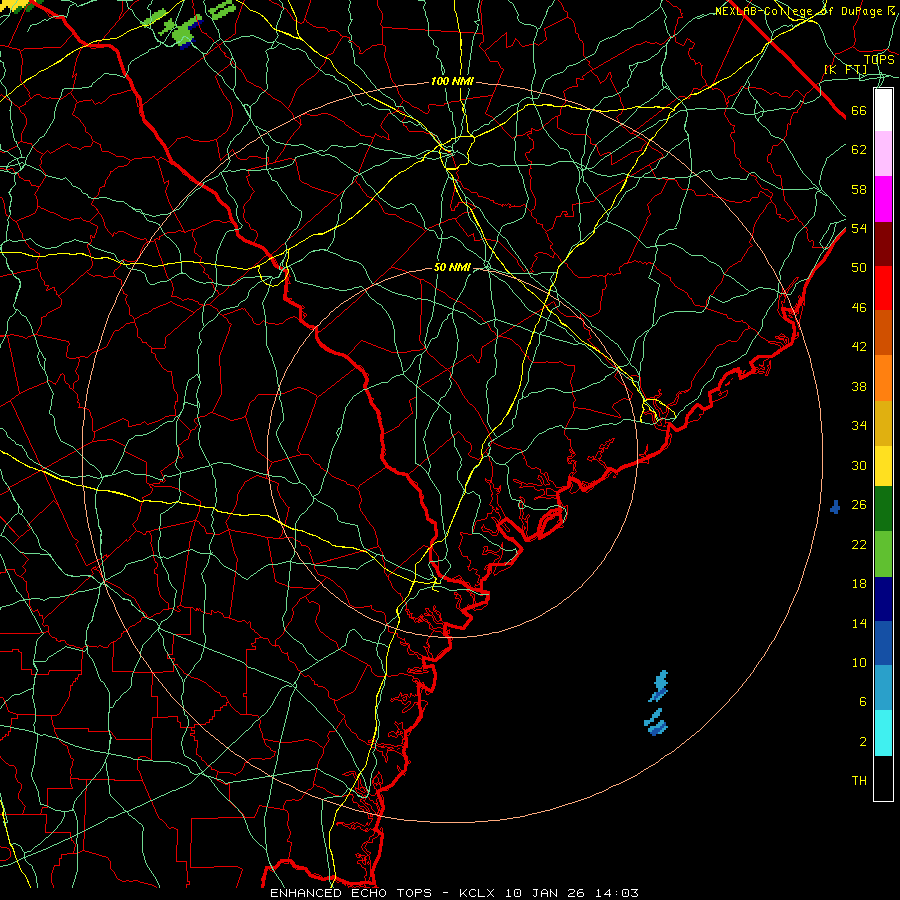Screen dimensions: 900x900
Task: Click the medium blue 14 kft color band
Action: point(883,643)
